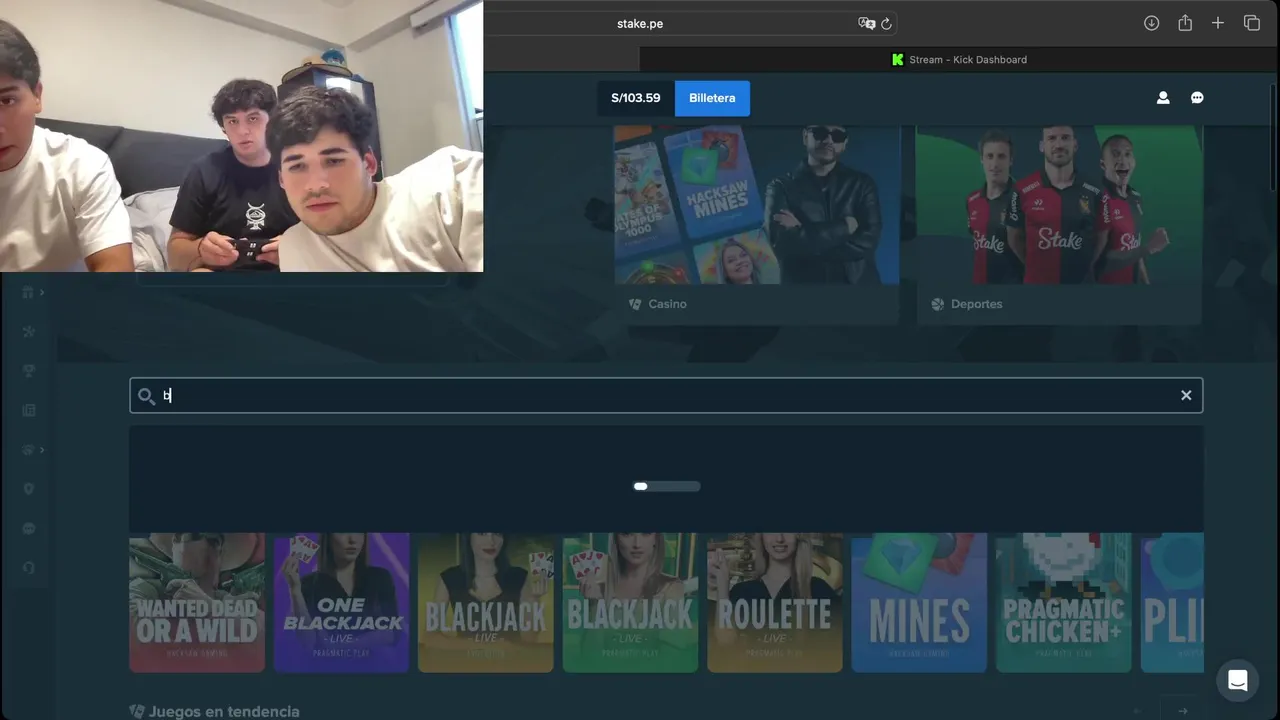Viewport: 1280px width, 720px height.
Task: Open the green Blackjack Live thumbnail
Action: [630, 602]
